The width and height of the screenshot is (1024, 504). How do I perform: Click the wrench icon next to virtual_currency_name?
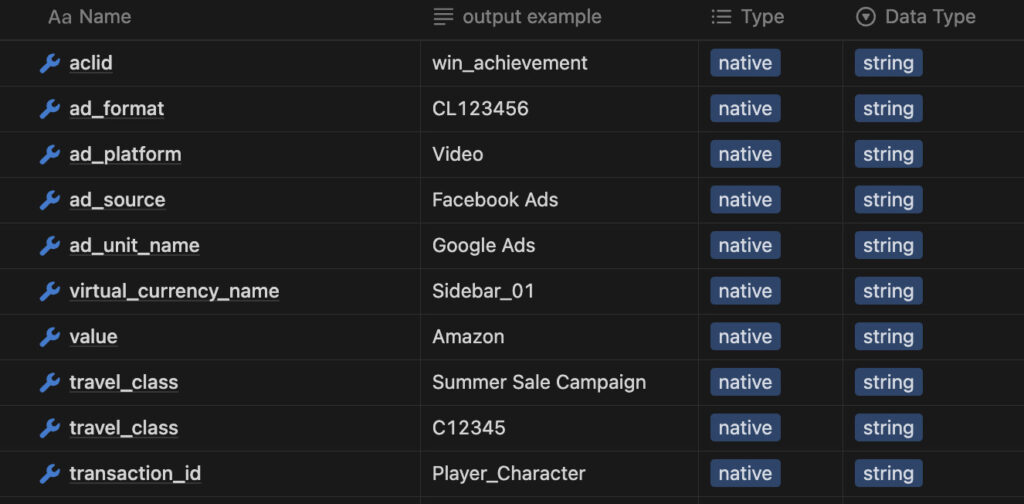pos(50,292)
